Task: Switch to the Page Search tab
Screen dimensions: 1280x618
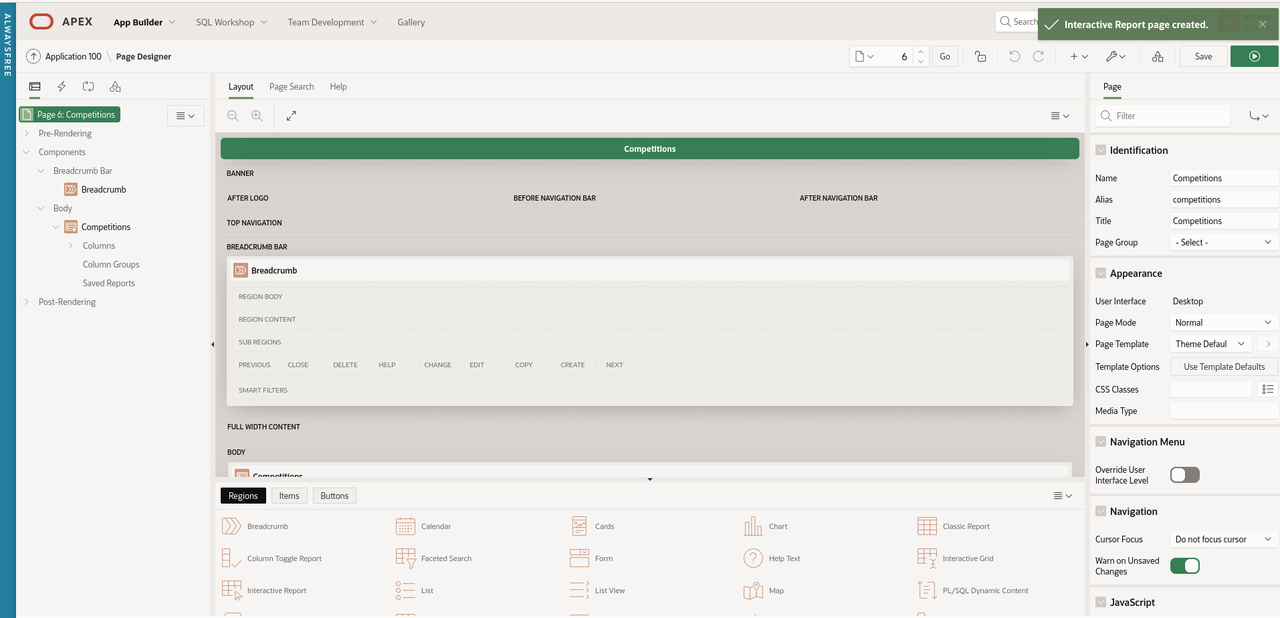Action: (291, 87)
